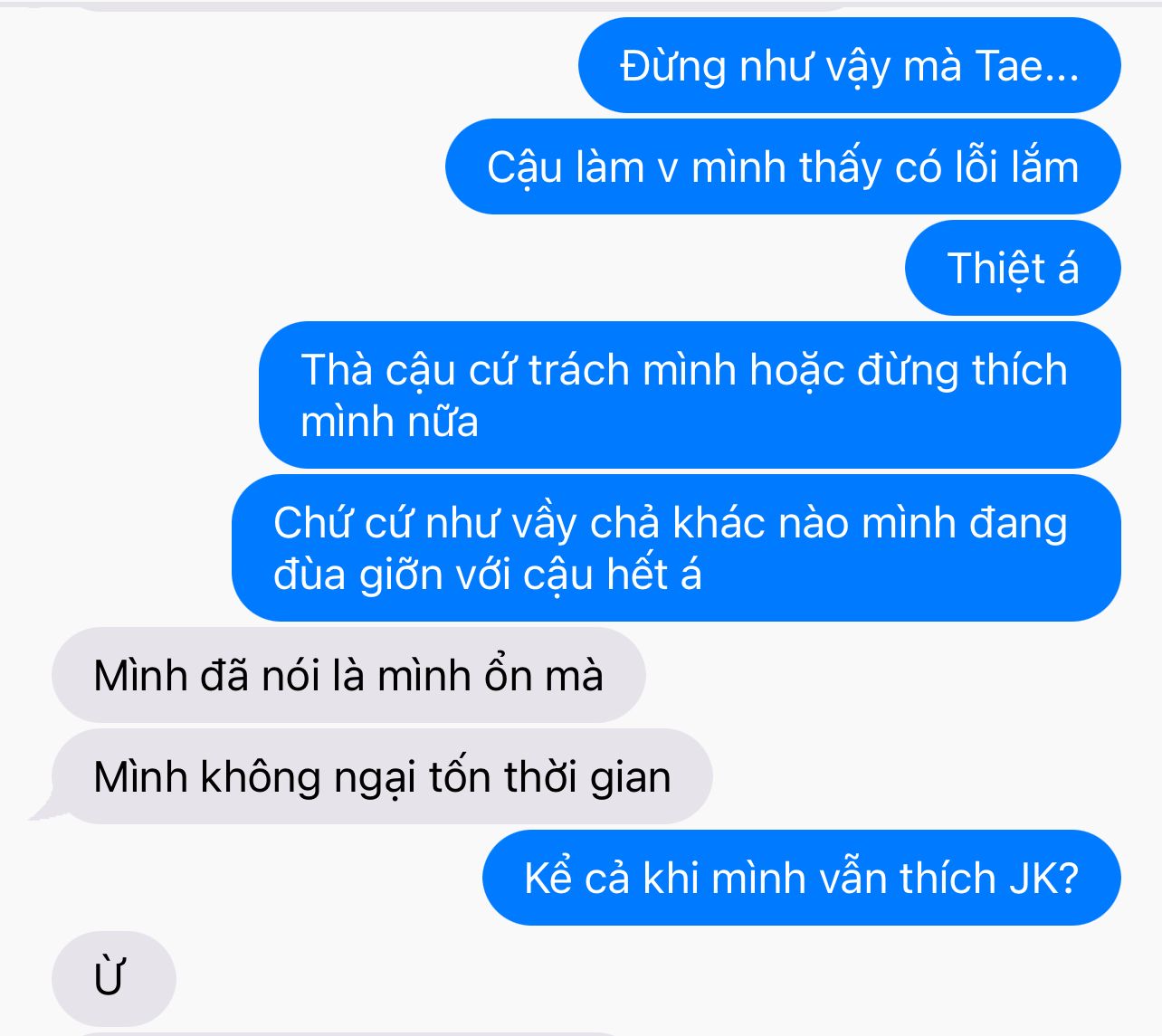
Task: Click the words "mình nữa" on the second line
Action: tap(389, 422)
